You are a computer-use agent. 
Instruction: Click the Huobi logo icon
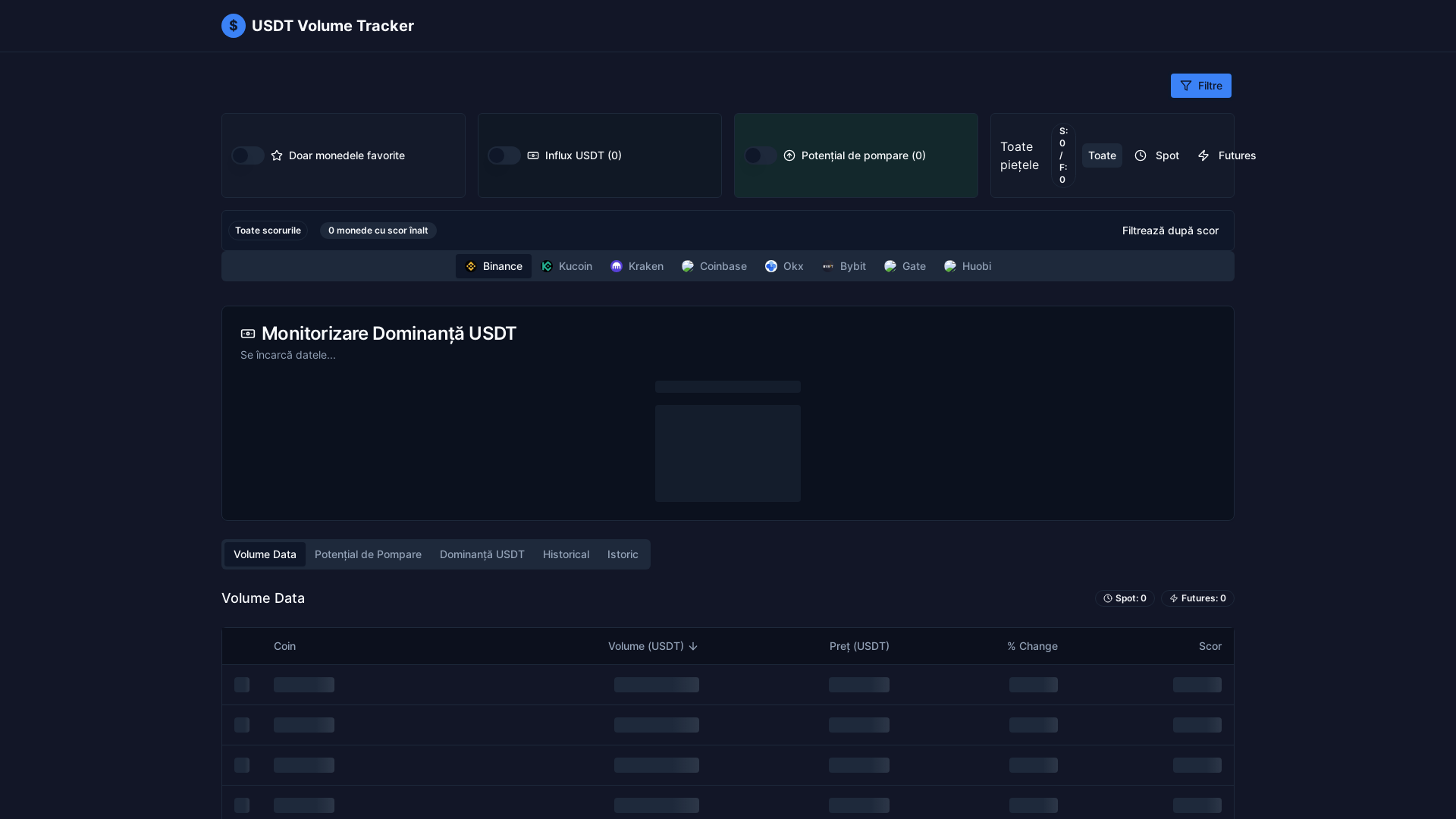click(x=950, y=266)
